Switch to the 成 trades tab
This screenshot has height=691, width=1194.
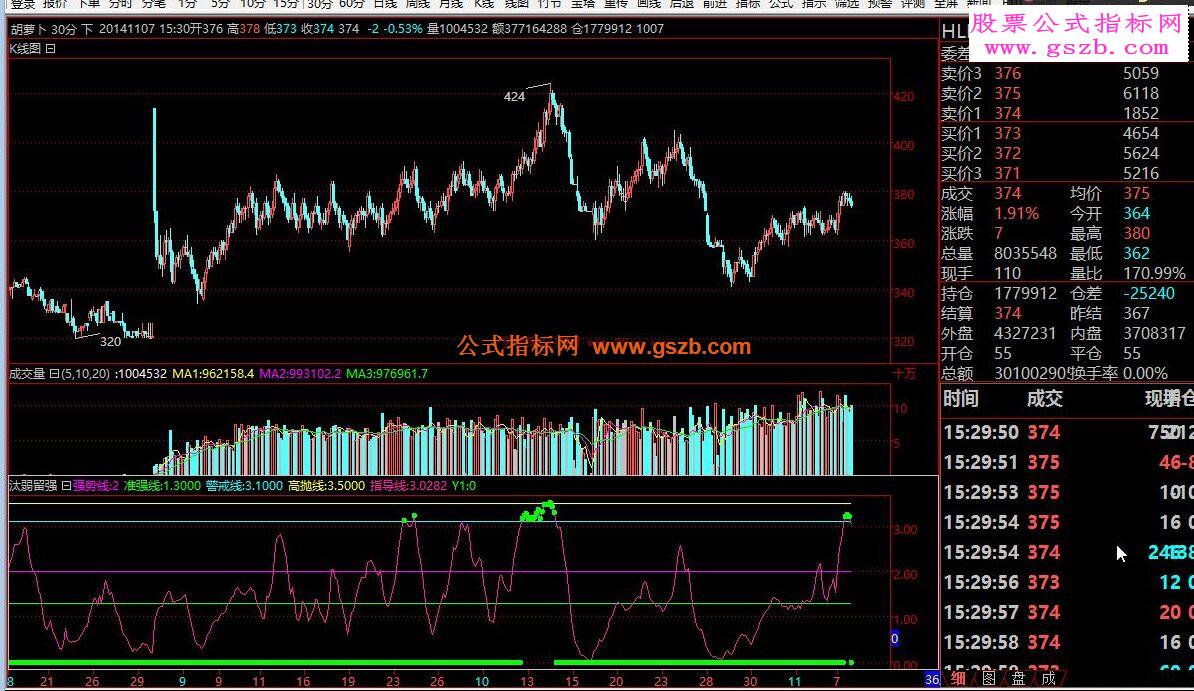(1049, 678)
